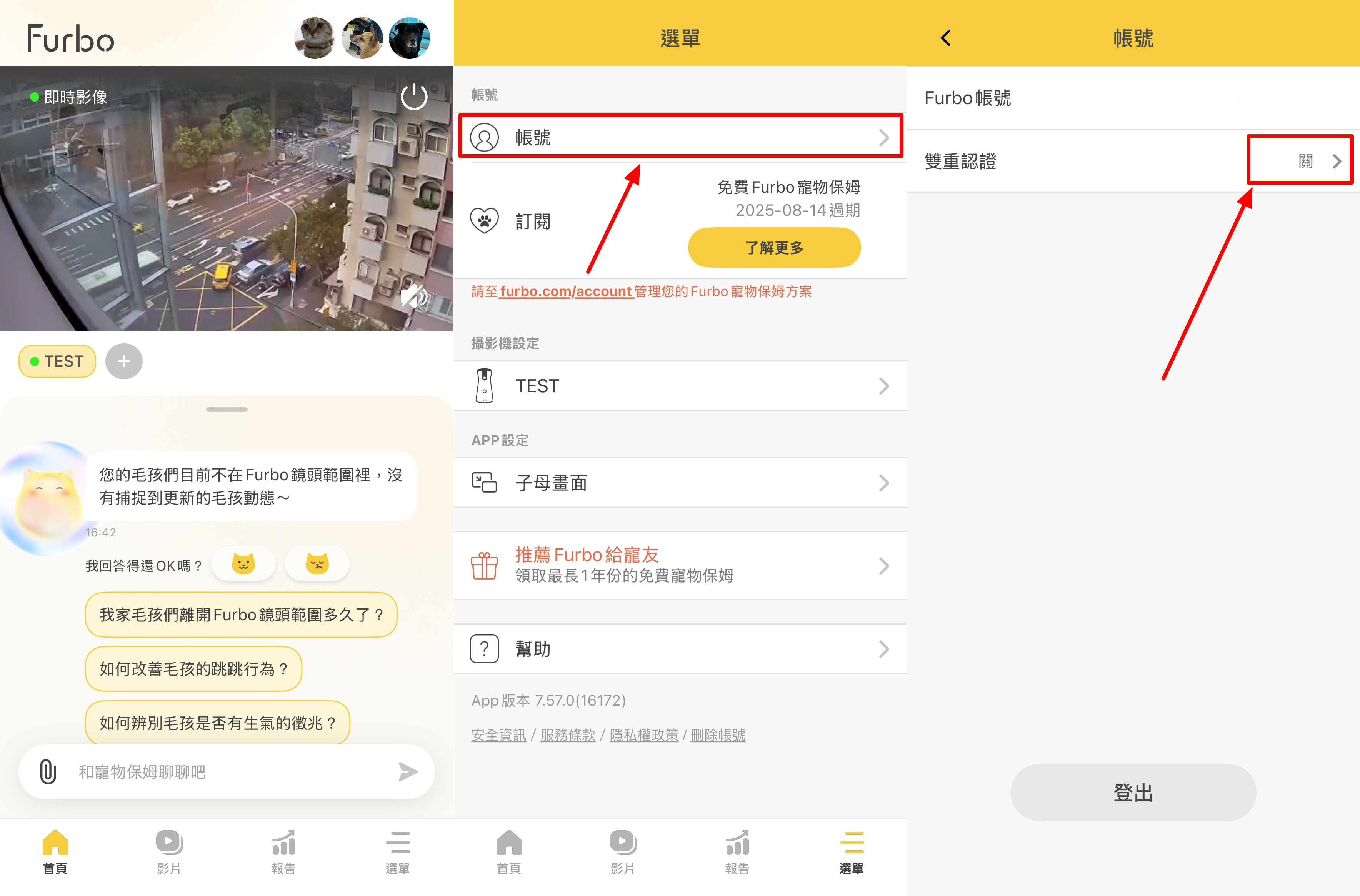The image size is (1360, 896).
Task: Tap the back arrow in 帳號 header
Action: tap(946, 38)
